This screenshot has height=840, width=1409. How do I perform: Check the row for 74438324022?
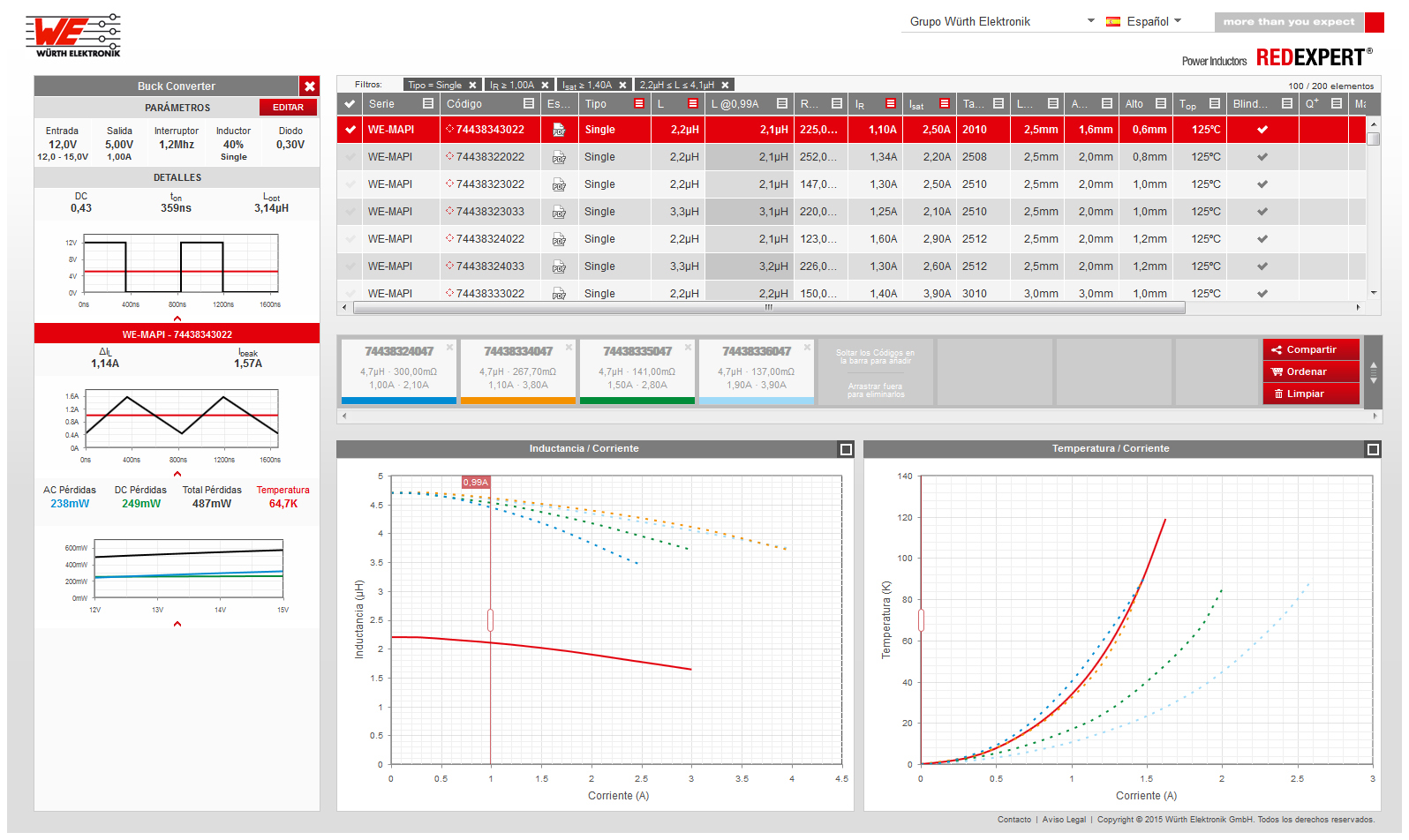[x=350, y=239]
